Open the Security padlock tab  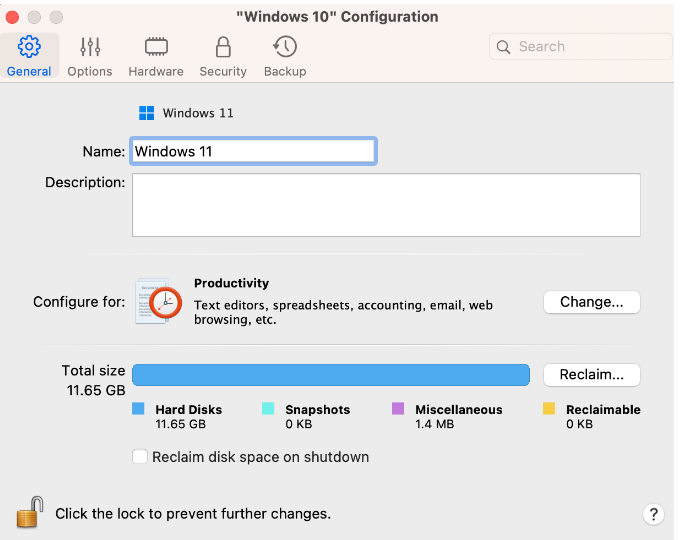coord(223,56)
